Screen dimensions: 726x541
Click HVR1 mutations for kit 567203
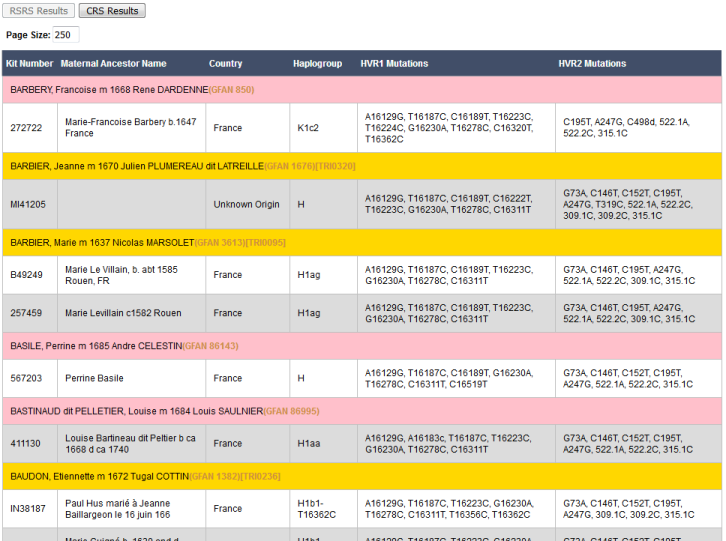(456, 378)
